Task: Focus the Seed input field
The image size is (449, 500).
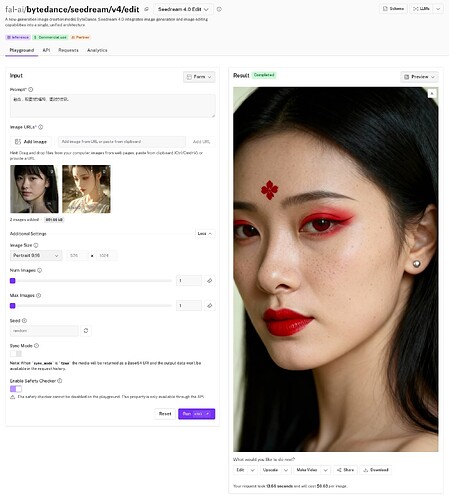Action: (x=44, y=331)
